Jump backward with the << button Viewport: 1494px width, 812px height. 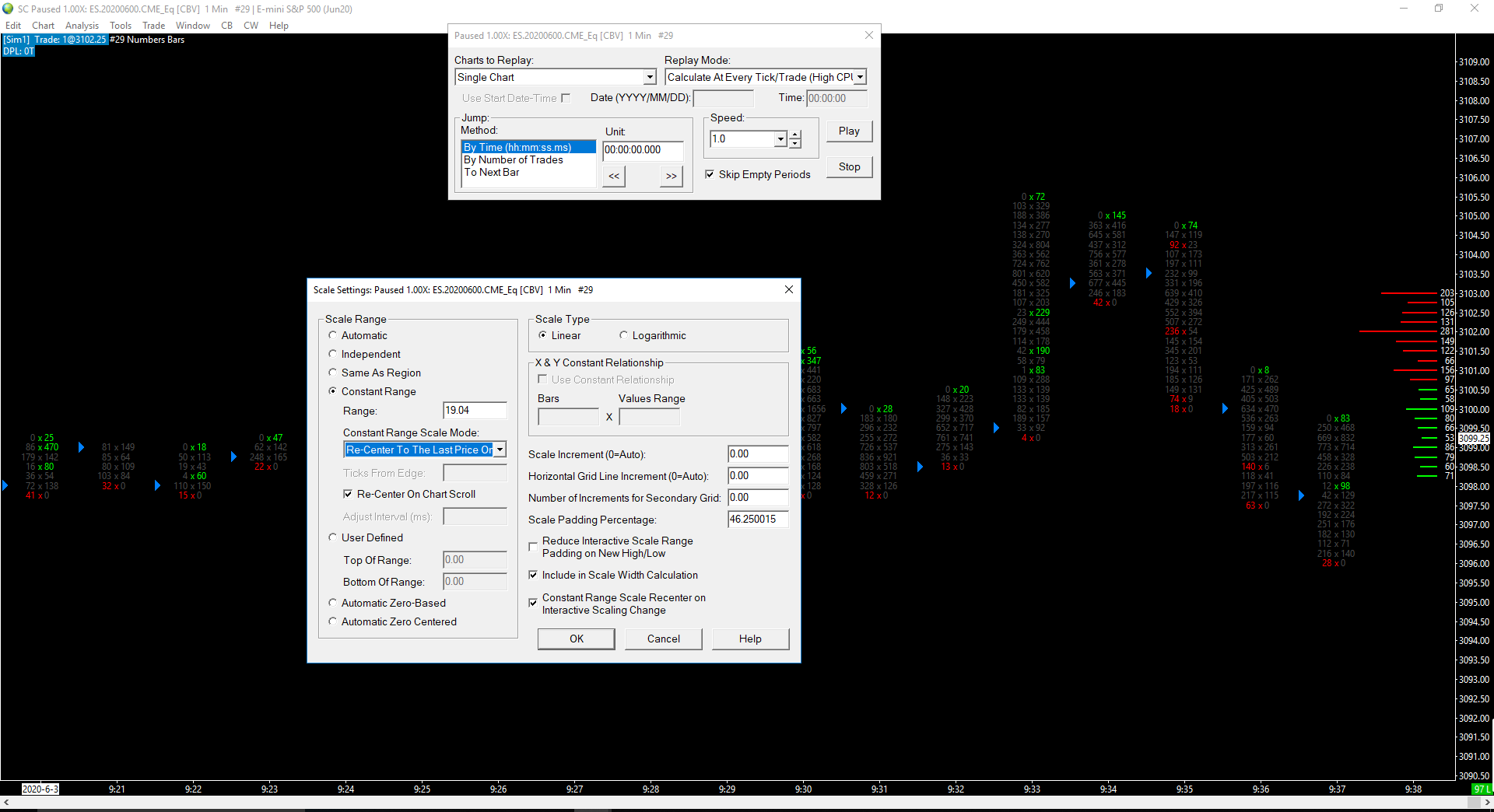click(614, 176)
